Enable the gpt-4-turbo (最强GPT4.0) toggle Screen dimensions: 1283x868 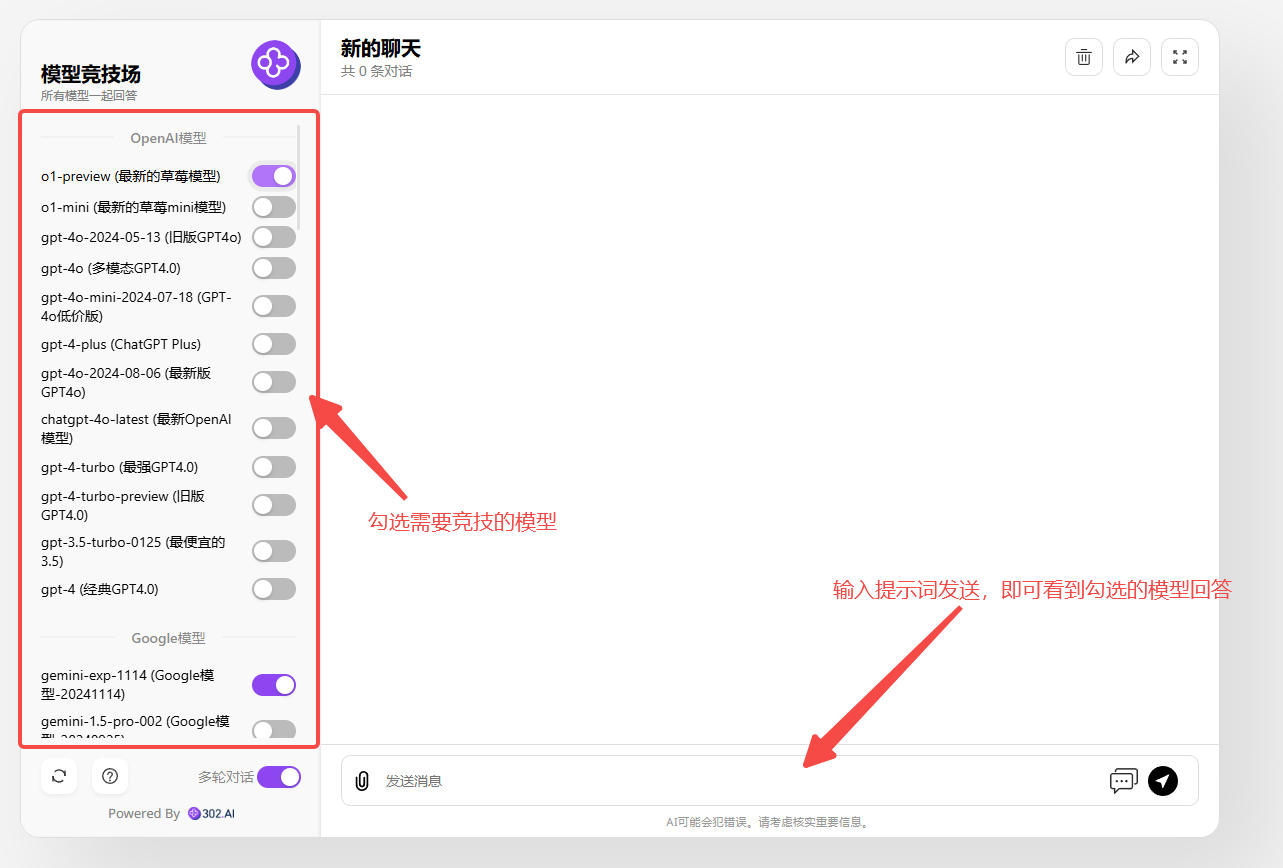pyautogui.click(x=274, y=467)
